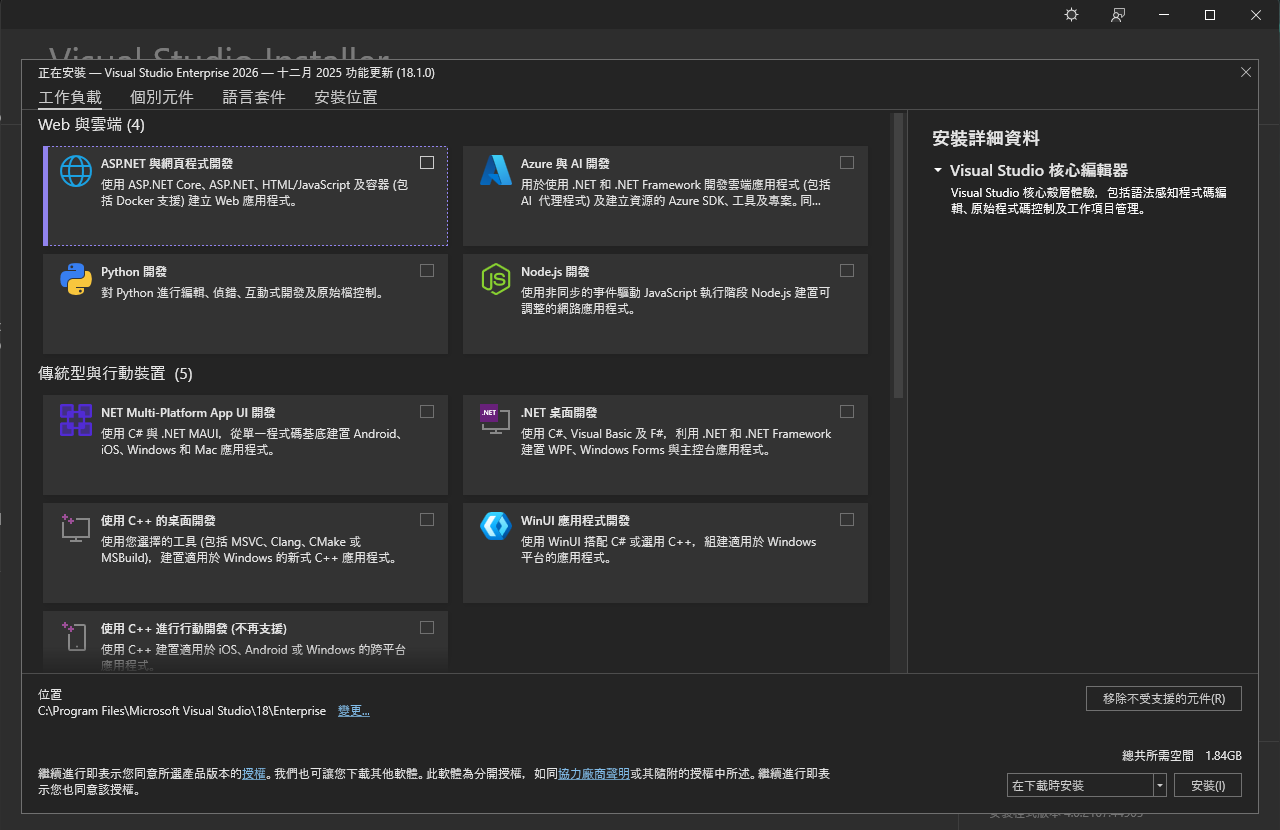The width and height of the screenshot is (1280, 830).
Task: Click the 安裝(I) button
Action: (1207, 785)
